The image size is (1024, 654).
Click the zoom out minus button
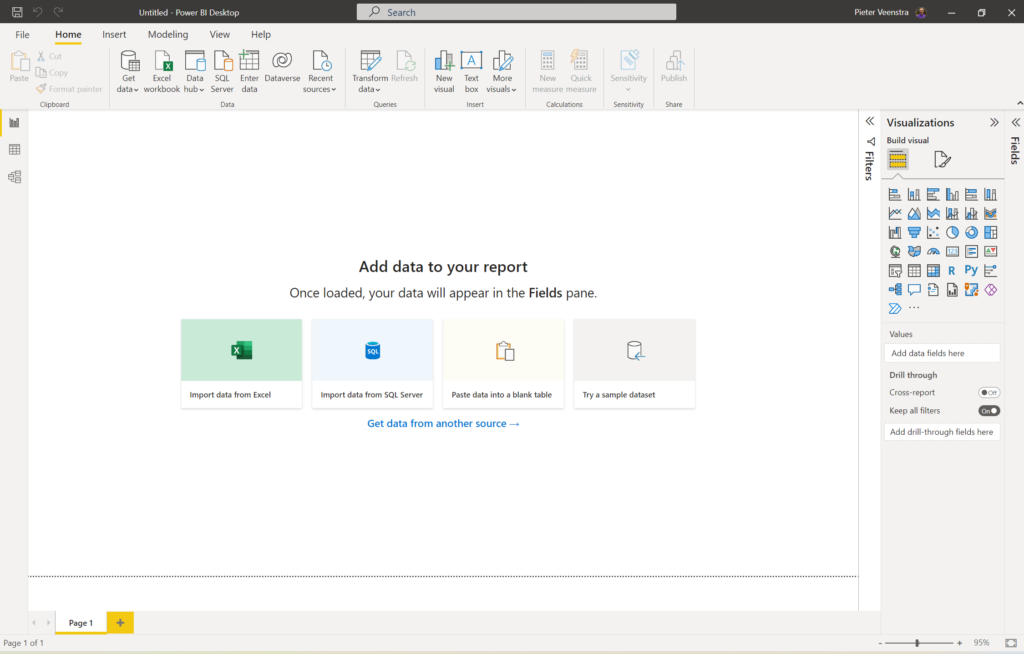[880, 643]
